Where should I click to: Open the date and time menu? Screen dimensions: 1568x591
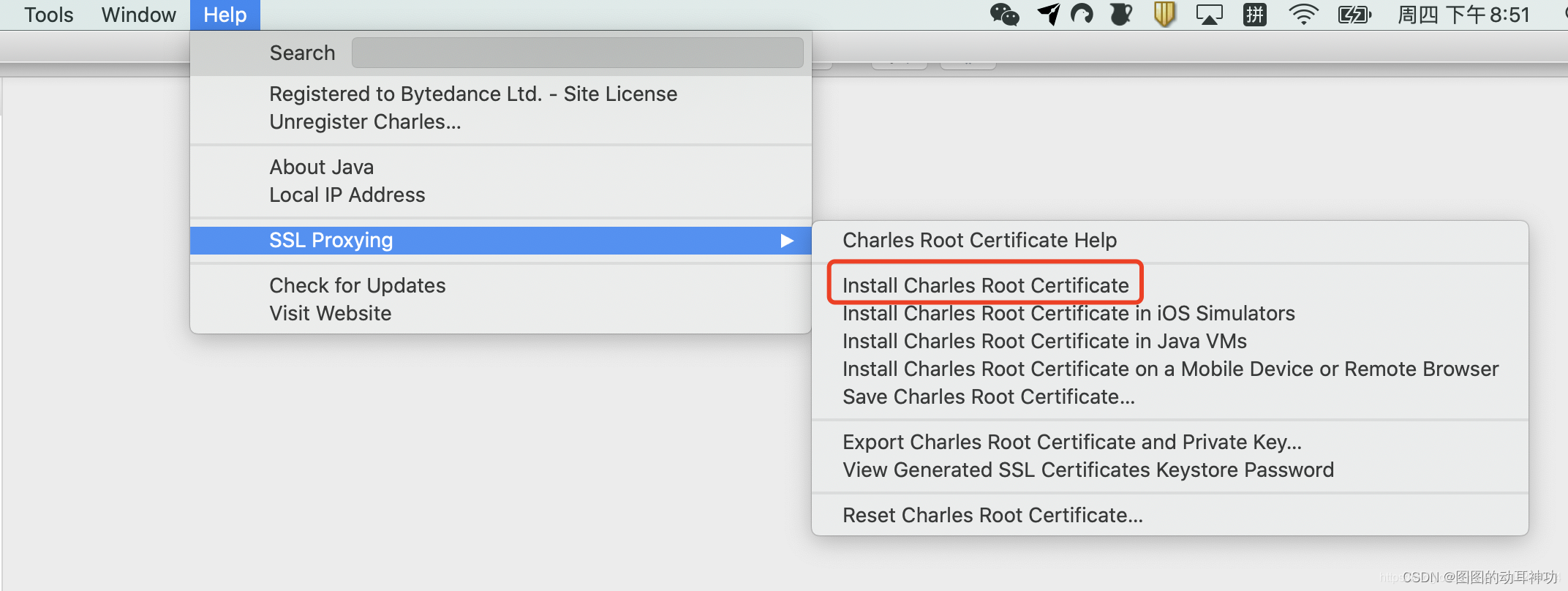coord(1463,15)
